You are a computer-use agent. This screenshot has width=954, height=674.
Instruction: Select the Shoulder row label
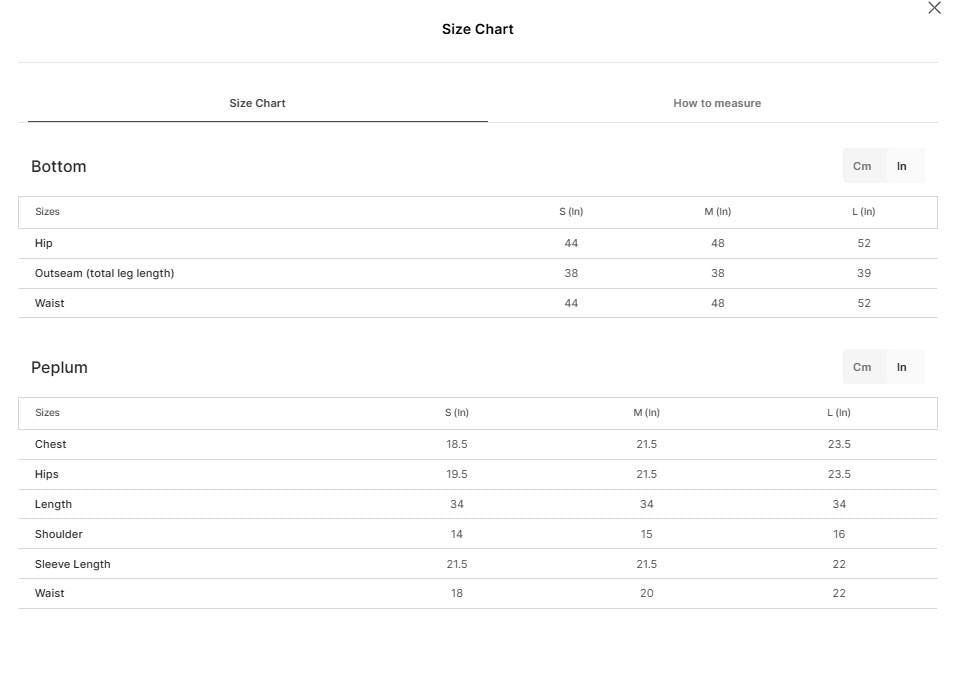[58, 534]
